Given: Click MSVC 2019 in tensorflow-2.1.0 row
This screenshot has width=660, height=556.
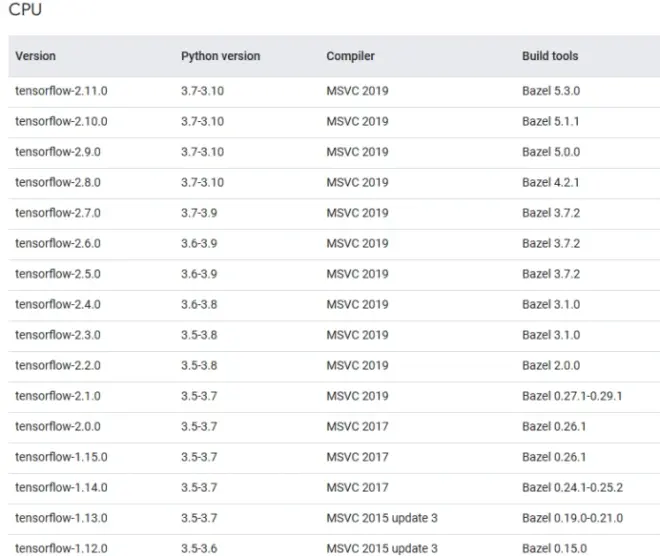Looking at the screenshot, I should pos(357,396).
